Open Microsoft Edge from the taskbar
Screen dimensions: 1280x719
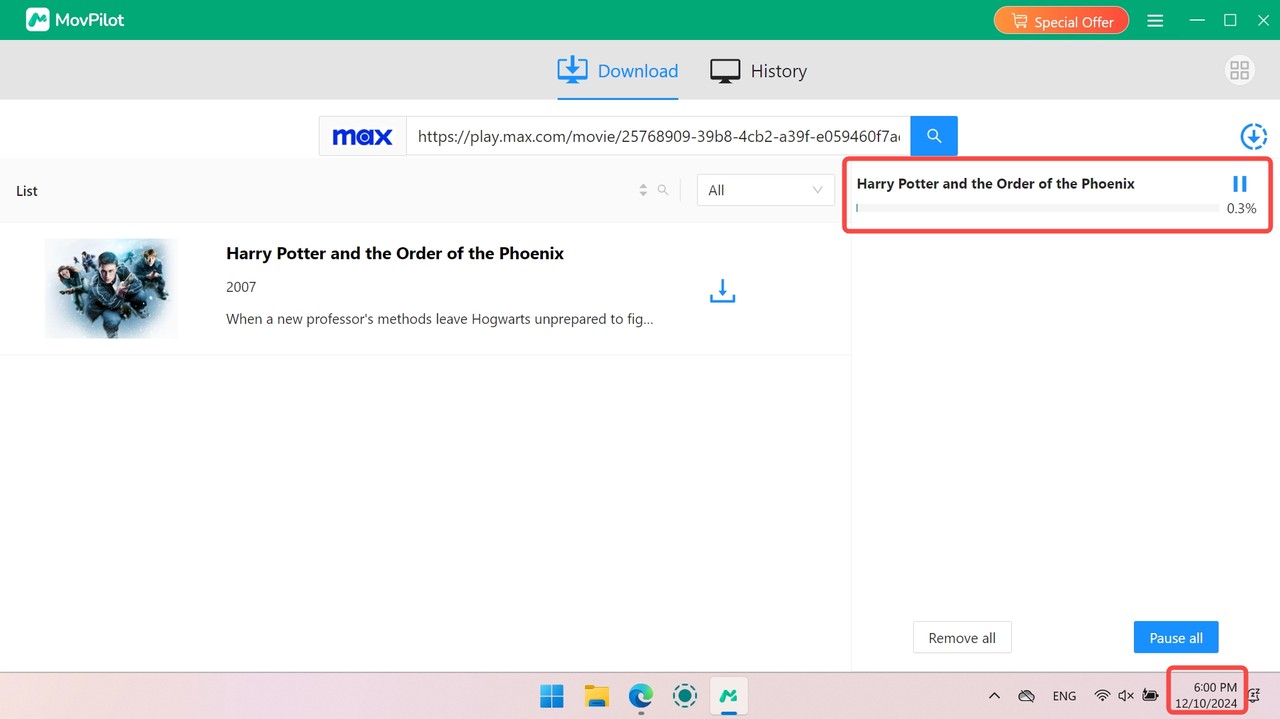click(x=641, y=696)
